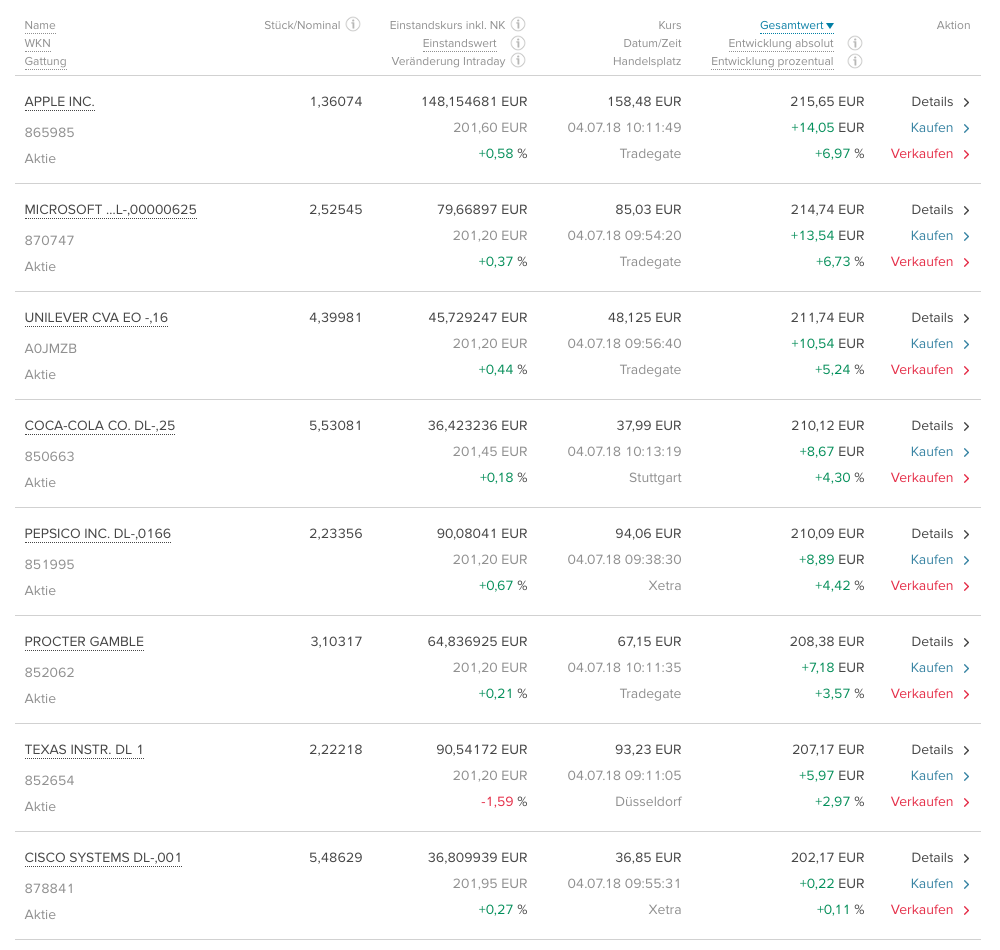Screen dimensions: 1000x950
Task: Show Details for Procter Gamble
Action: point(941,641)
